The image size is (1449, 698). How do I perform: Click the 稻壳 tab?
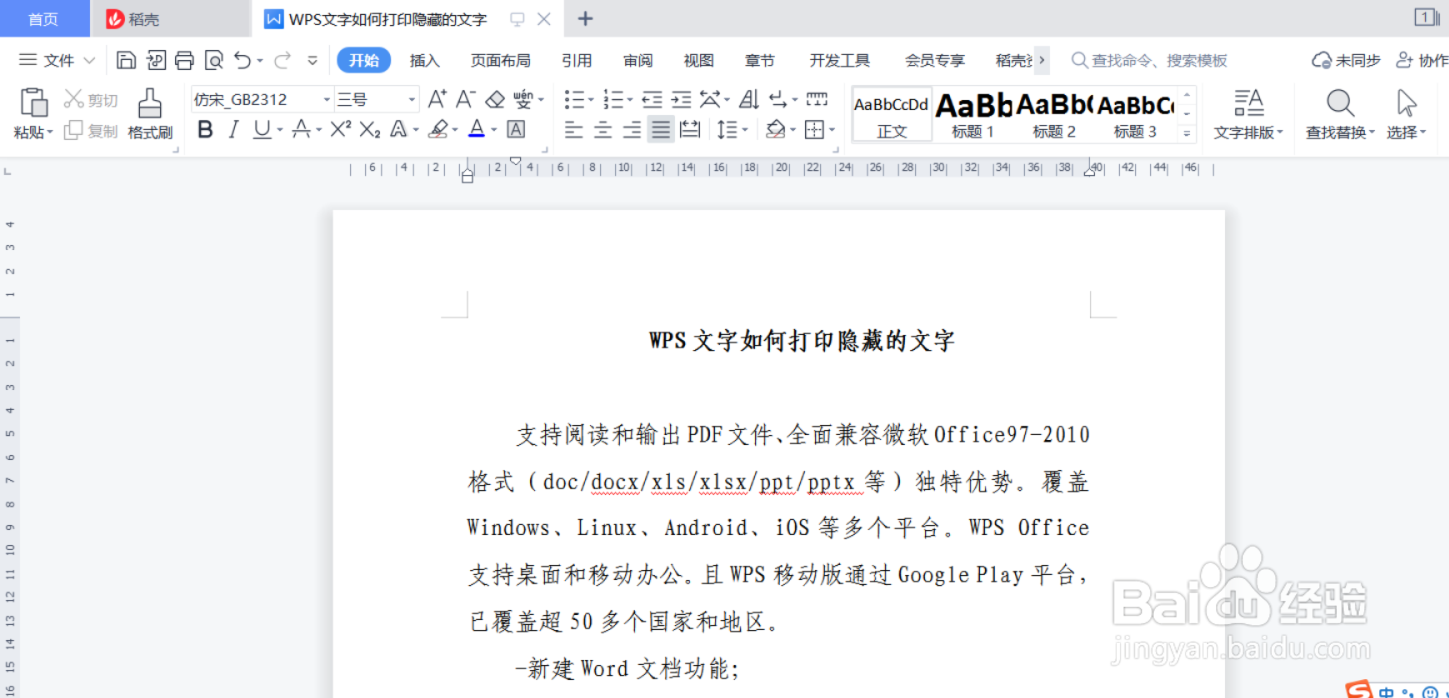click(170, 19)
